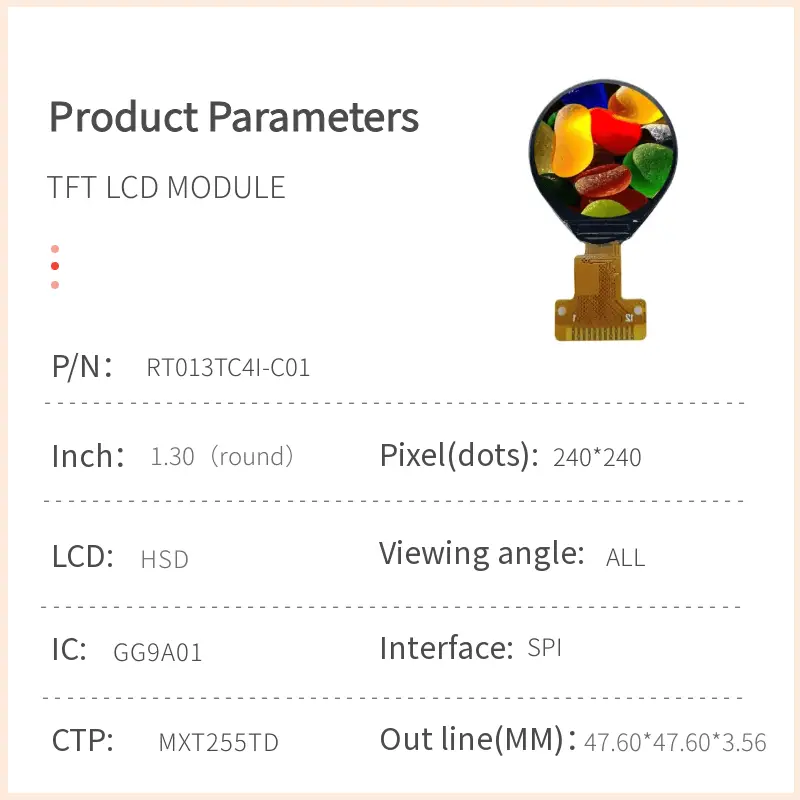Screen dimensions: 800x800
Task: Select the MXT255TD CTP value
Action: (218, 743)
